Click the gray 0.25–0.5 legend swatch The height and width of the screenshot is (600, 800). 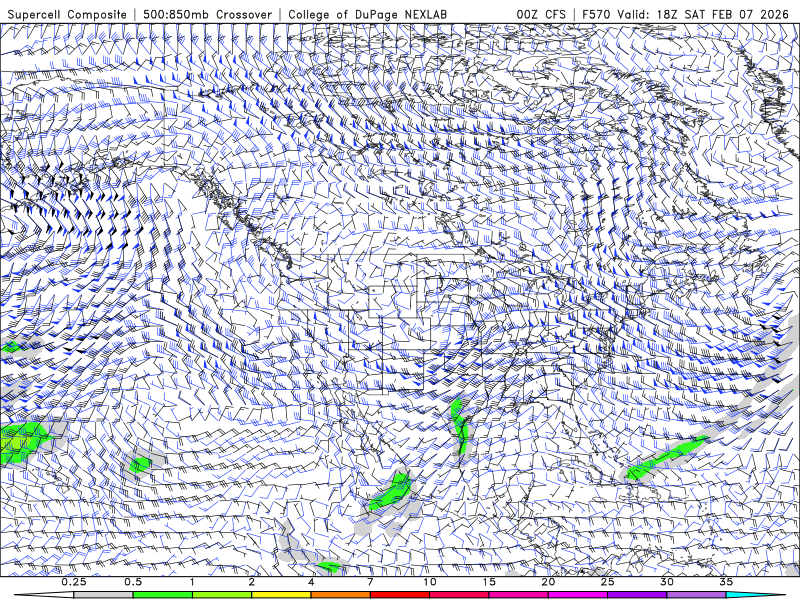tap(103, 595)
